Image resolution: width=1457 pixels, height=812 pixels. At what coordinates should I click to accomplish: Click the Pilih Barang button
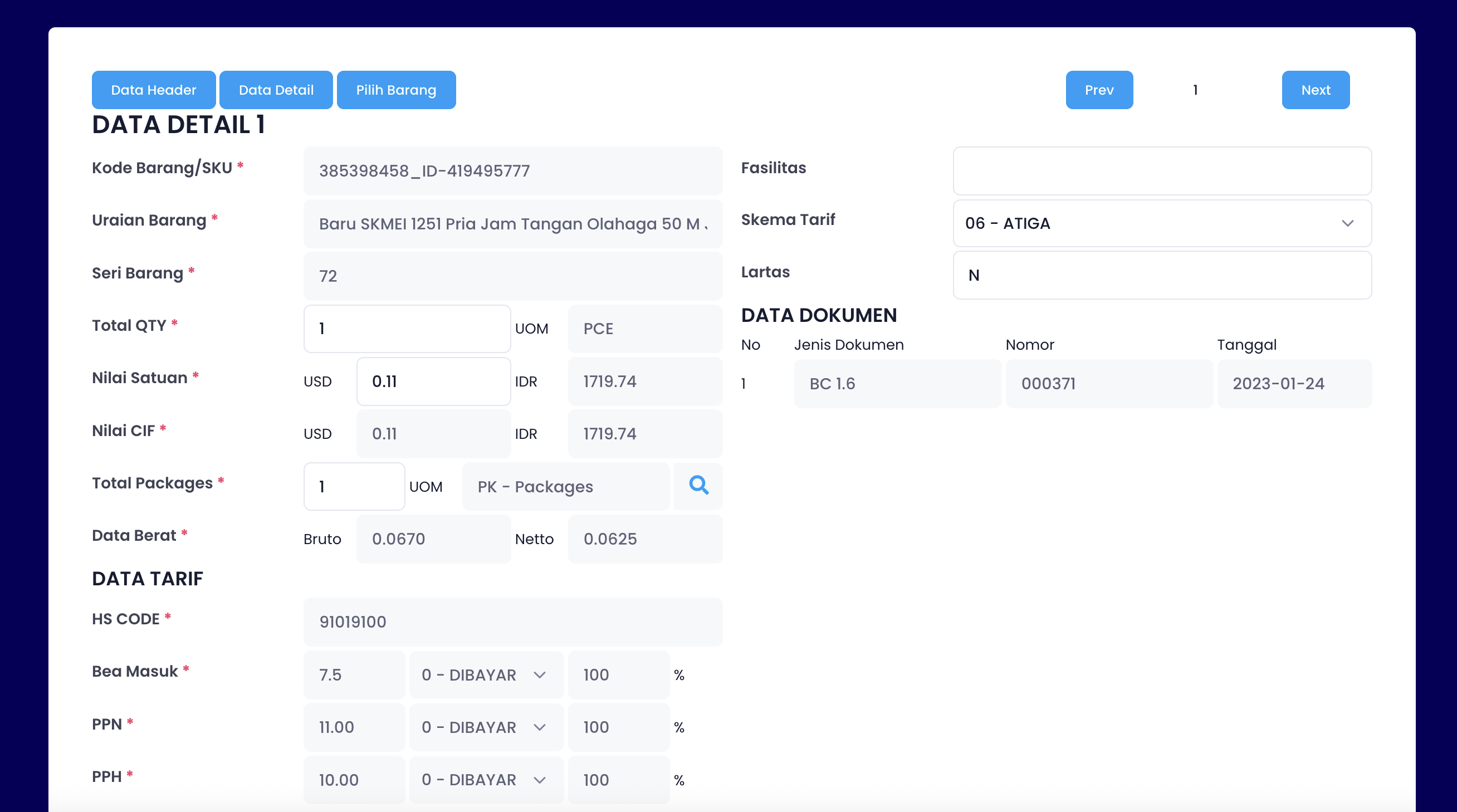pos(396,90)
